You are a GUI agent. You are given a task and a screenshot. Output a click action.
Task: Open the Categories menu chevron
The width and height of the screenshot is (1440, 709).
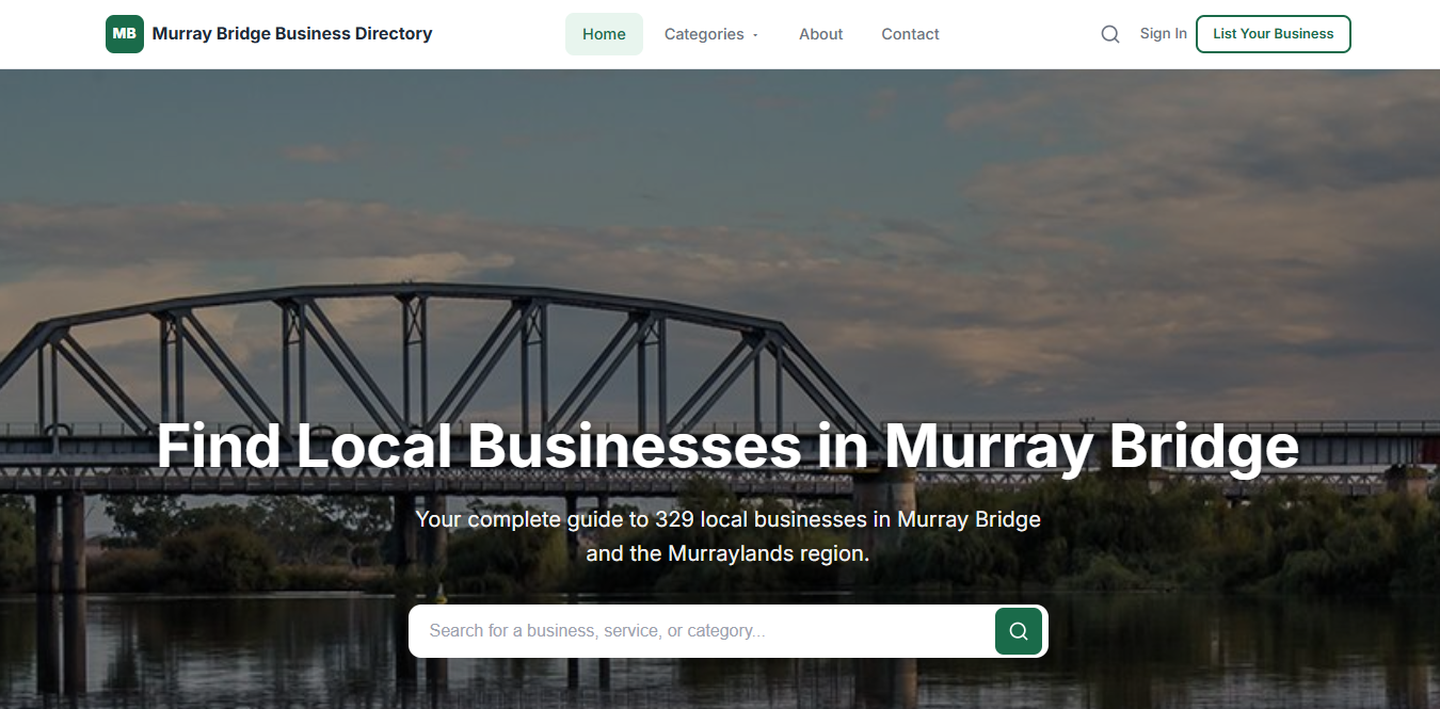coord(755,34)
